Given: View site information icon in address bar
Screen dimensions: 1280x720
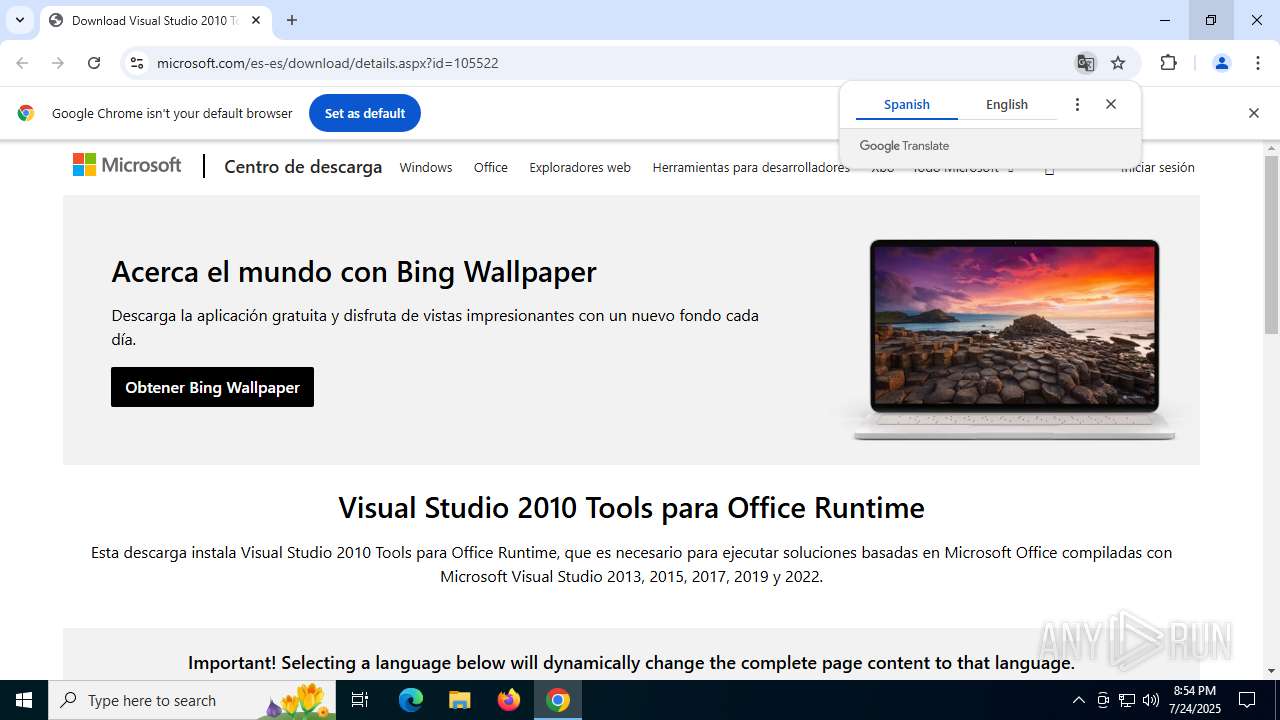Looking at the screenshot, I should pyautogui.click(x=137, y=63).
